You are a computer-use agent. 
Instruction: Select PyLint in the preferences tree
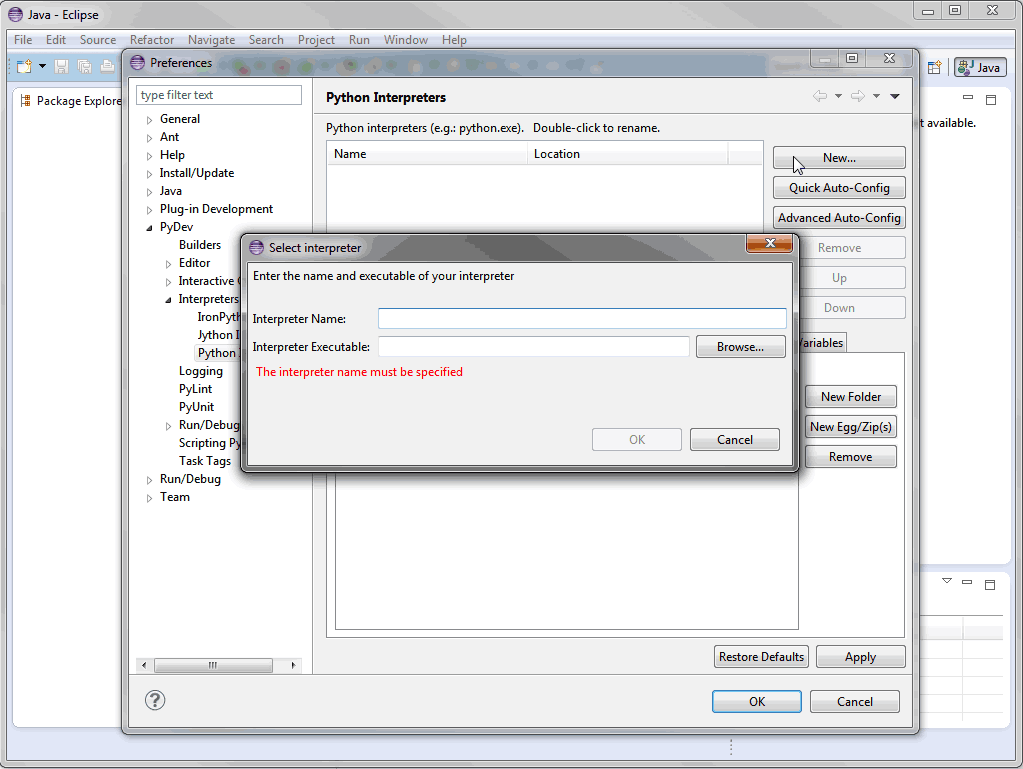[x=196, y=389]
